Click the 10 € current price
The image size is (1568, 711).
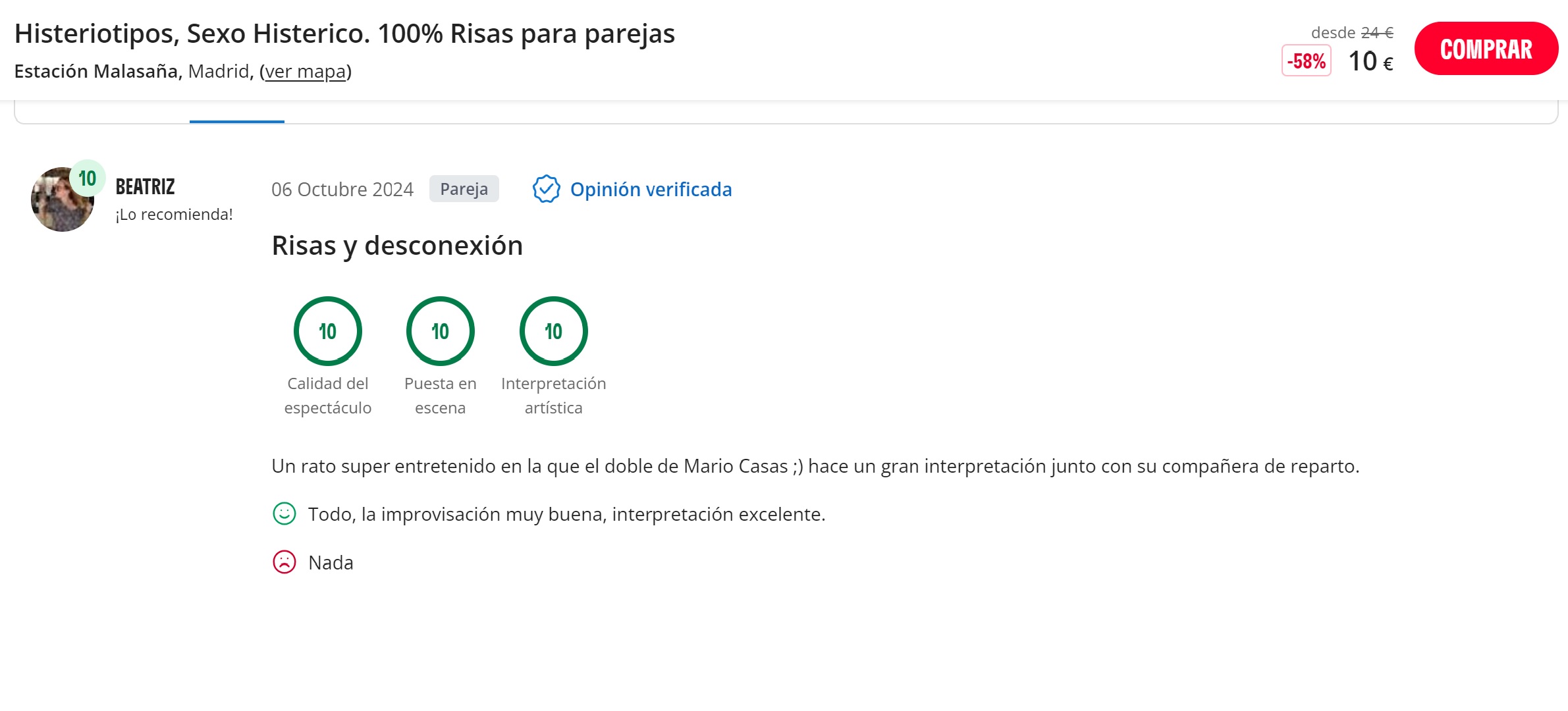coord(1370,62)
